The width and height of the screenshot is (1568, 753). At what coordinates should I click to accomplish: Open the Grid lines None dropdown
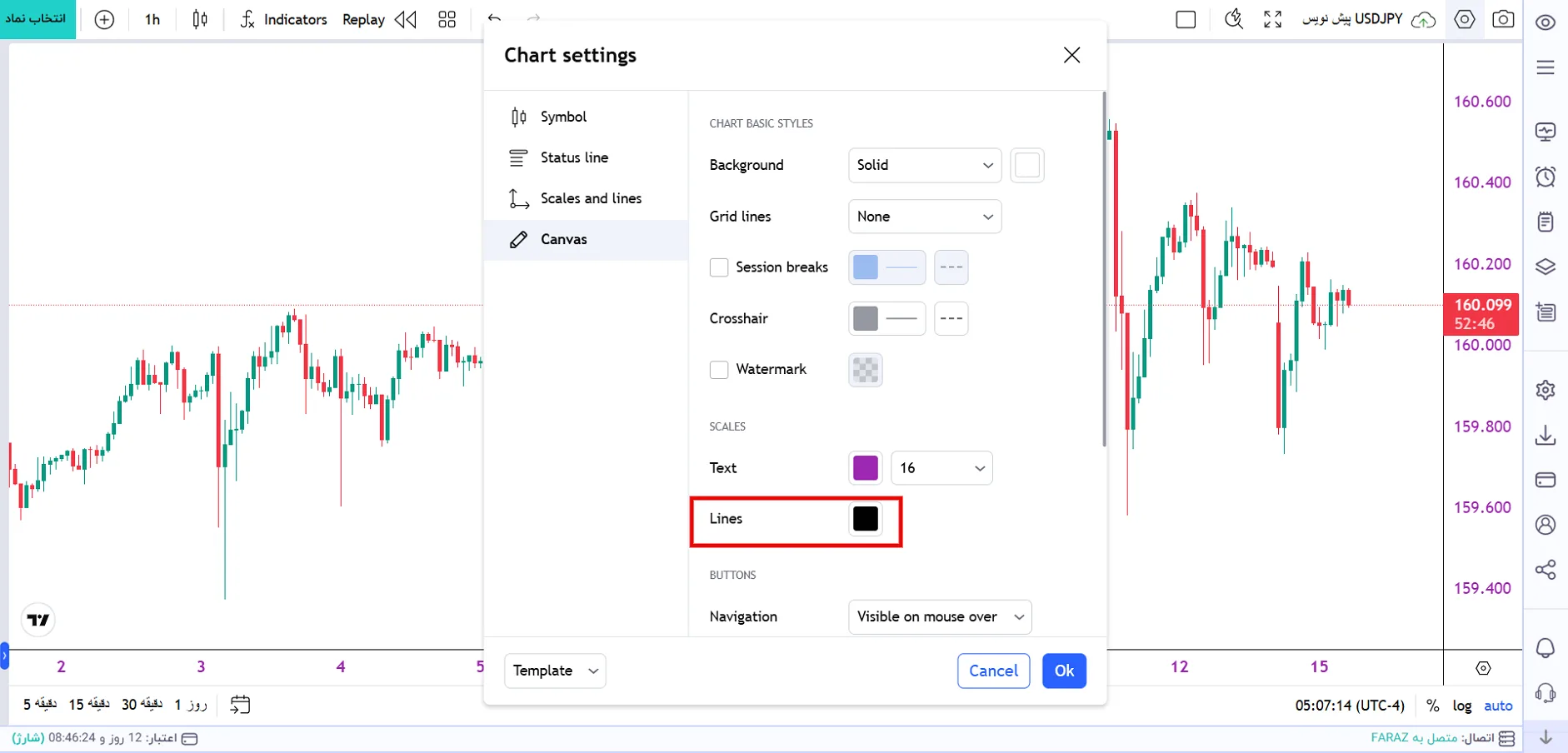pyautogui.click(x=925, y=217)
